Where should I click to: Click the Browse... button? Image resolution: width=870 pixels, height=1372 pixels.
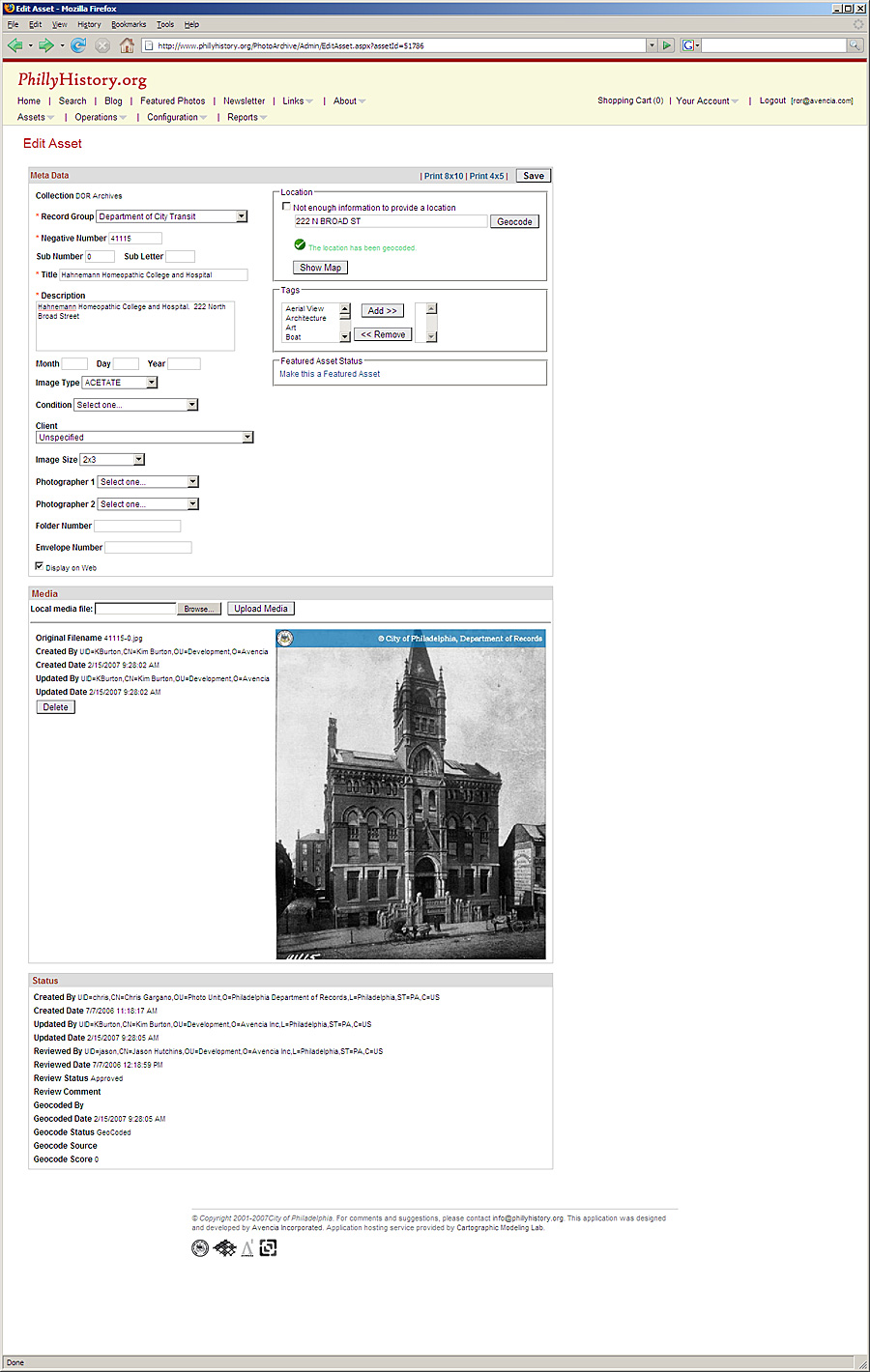pos(199,609)
